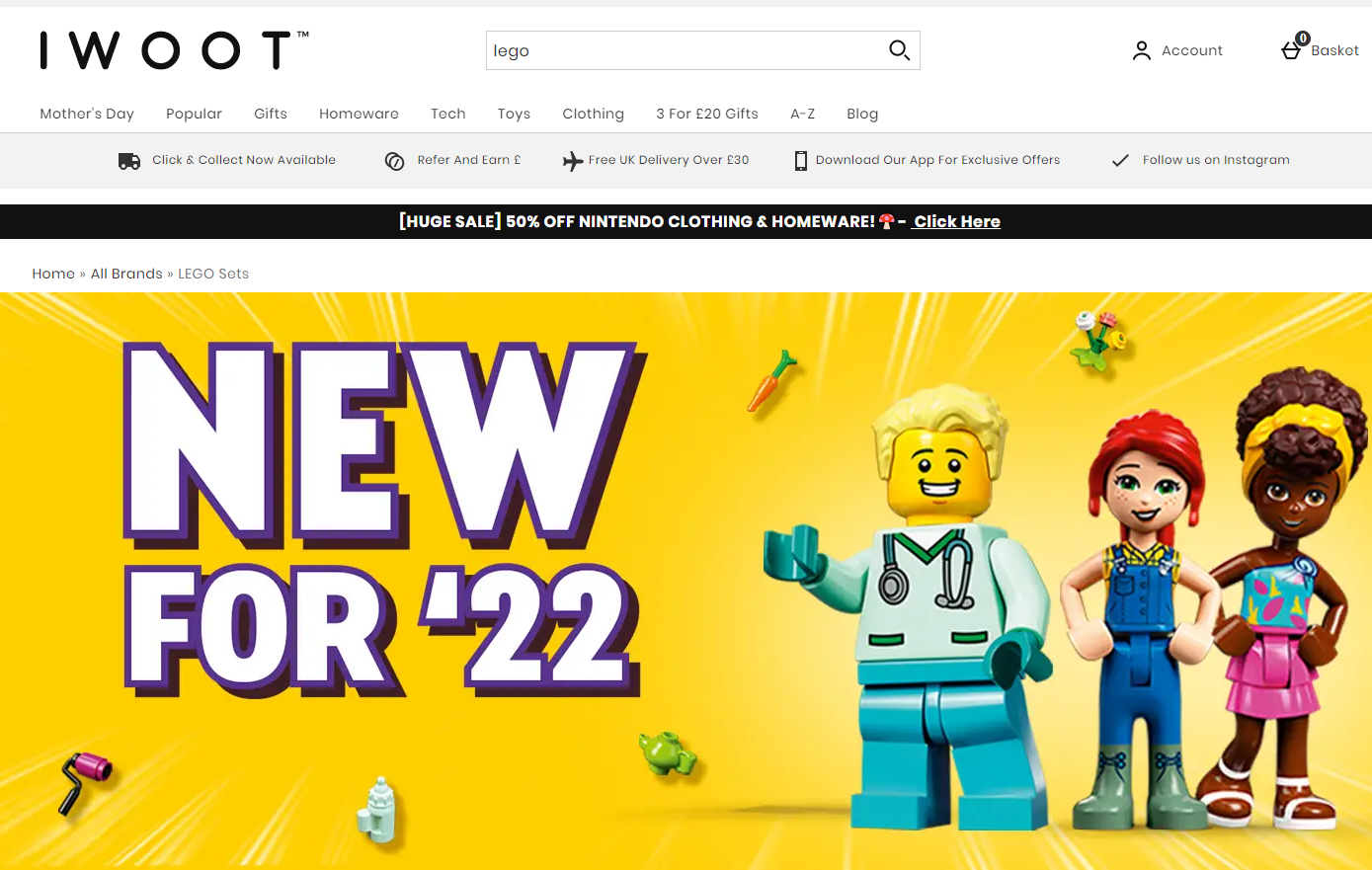Click the phone icon for app download
Screen dimensions: 1372x870
tap(801, 161)
